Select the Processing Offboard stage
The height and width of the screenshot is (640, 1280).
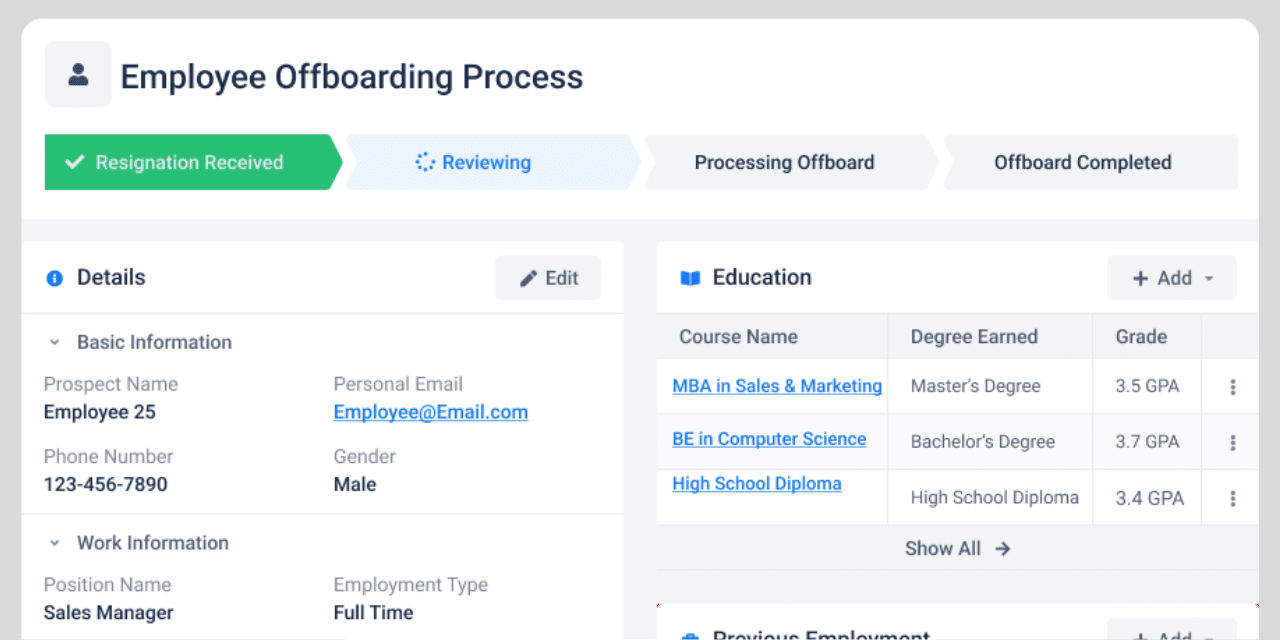tap(785, 162)
